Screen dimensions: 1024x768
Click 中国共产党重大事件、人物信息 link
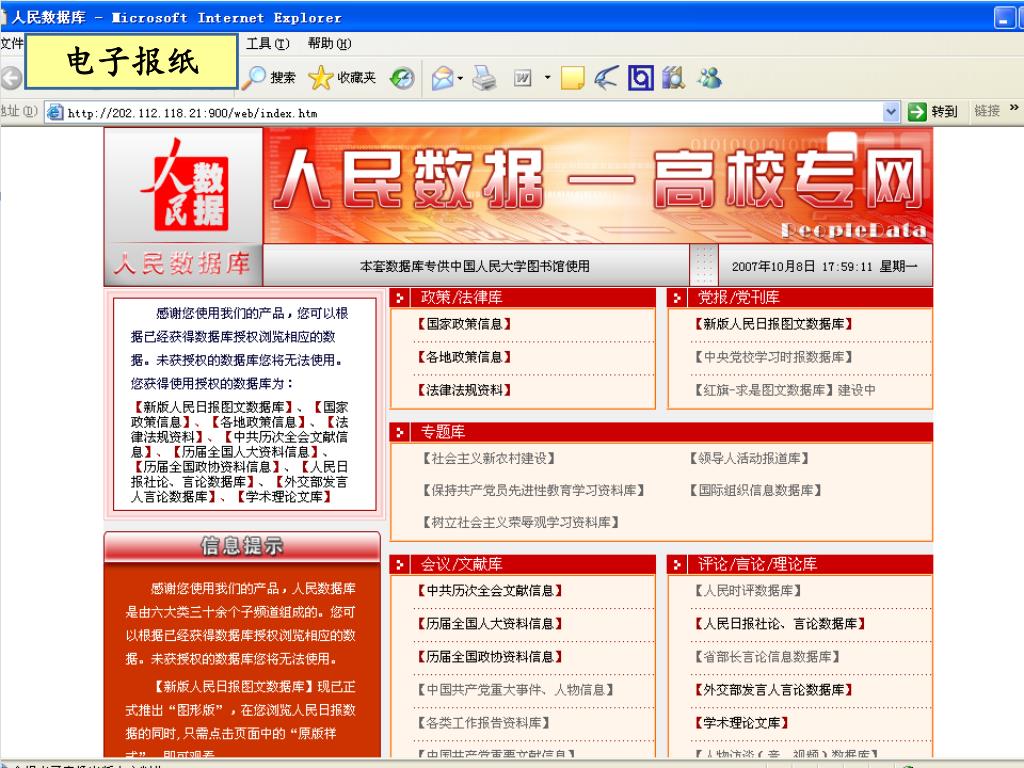(x=515, y=690)
